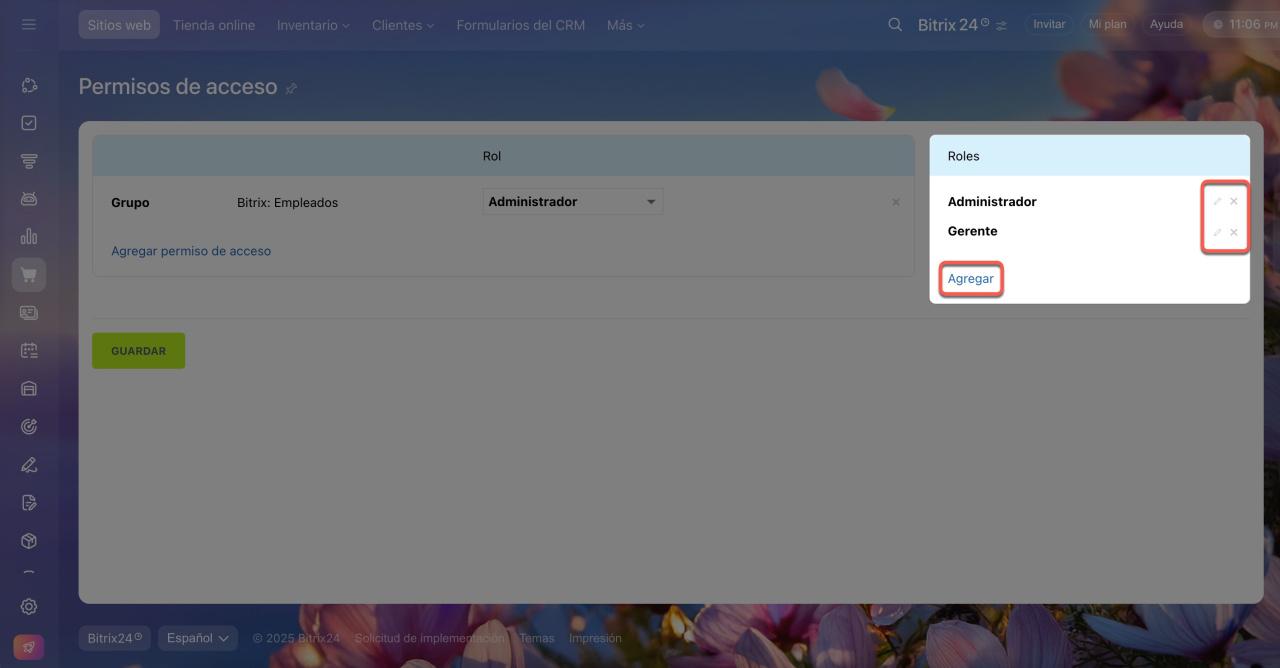Open the settings gear icon in sidebar
1280x668 pixels.
pyautogui.click(x=29, y=606)
